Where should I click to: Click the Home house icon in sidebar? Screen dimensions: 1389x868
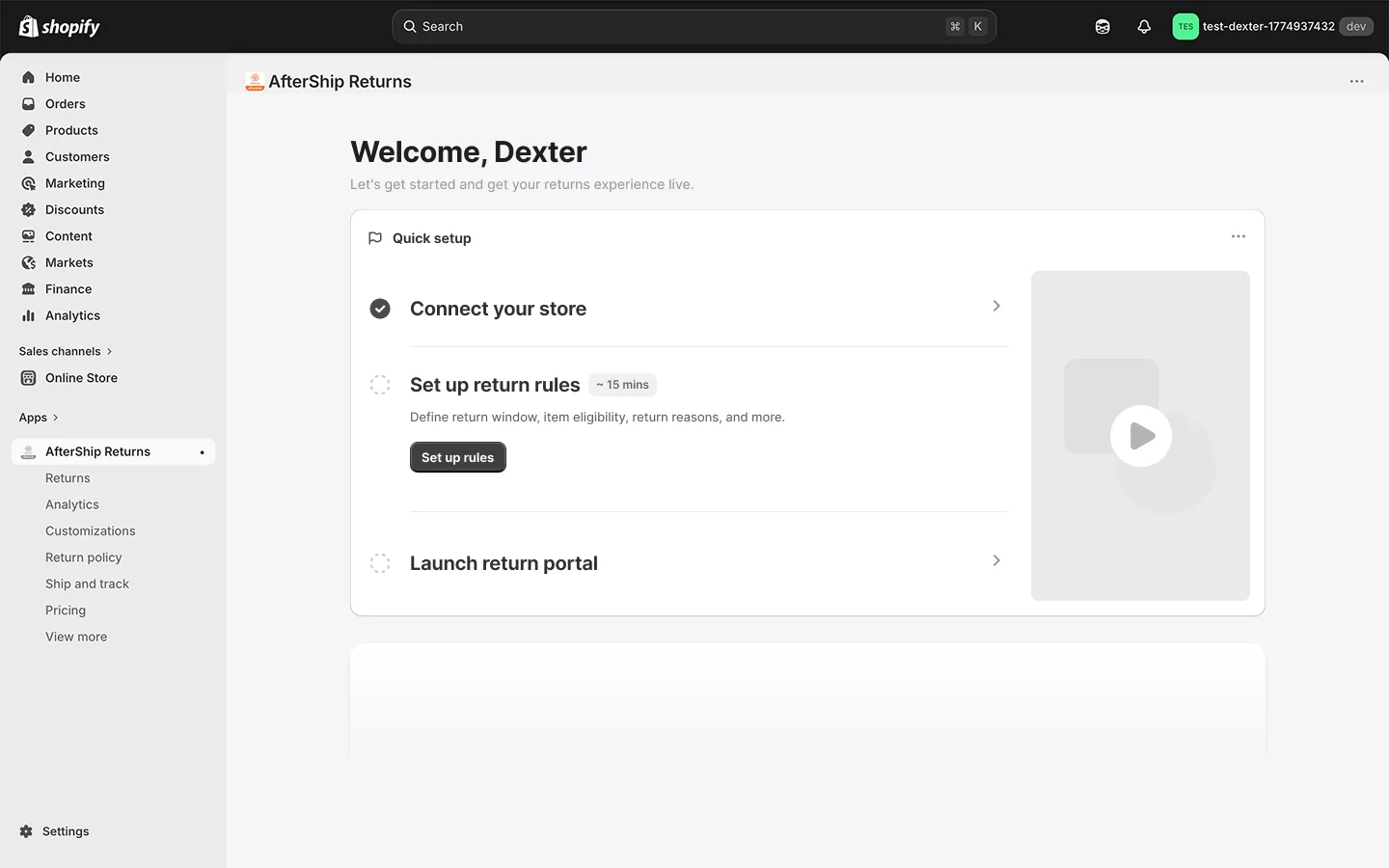pos(29,77)
